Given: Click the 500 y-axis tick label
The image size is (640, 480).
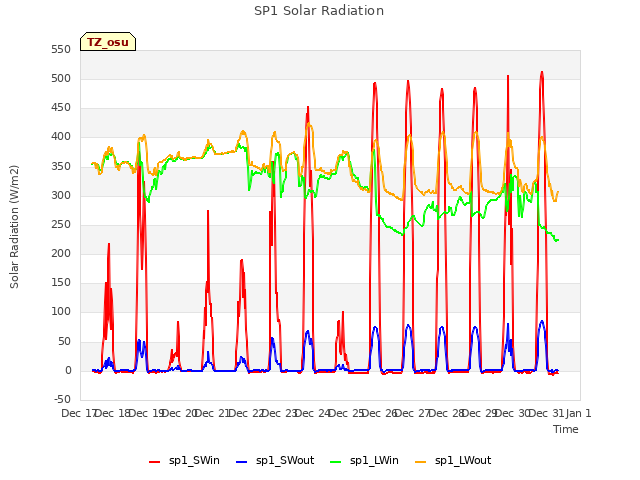Looking at the screenshot, I should tap(61, 78).
